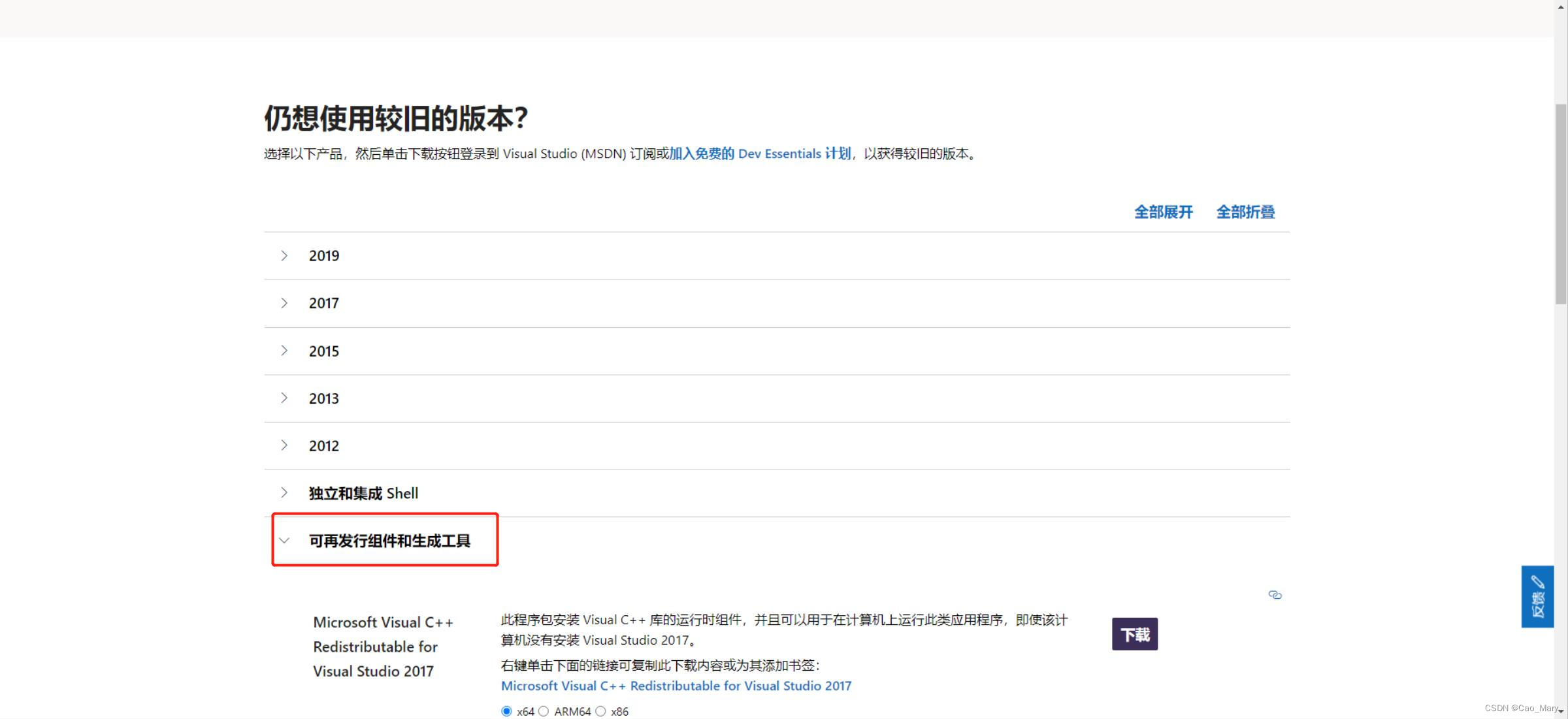The width and height of the screenshot is (1568, 719).
Task: Open Microsoft Visual C++ Redistributable 2017 link
Action: (x=676, y=686)
